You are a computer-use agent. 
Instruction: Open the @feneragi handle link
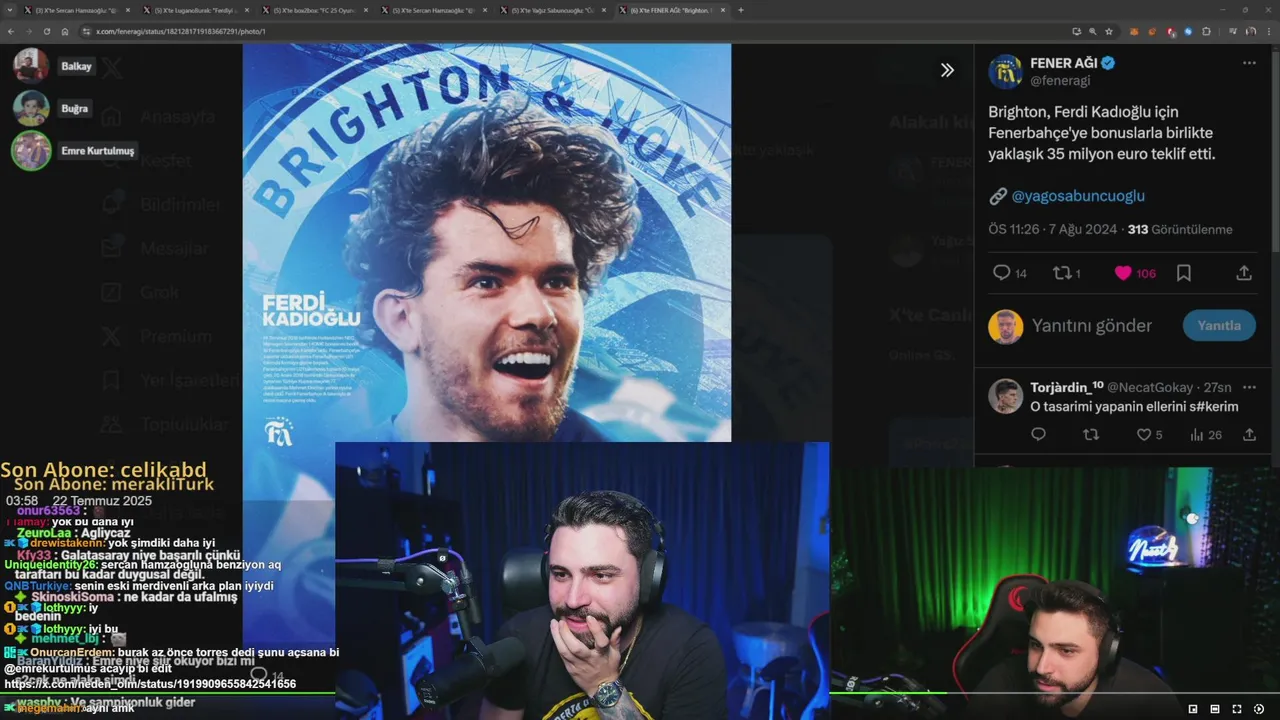1060,81
